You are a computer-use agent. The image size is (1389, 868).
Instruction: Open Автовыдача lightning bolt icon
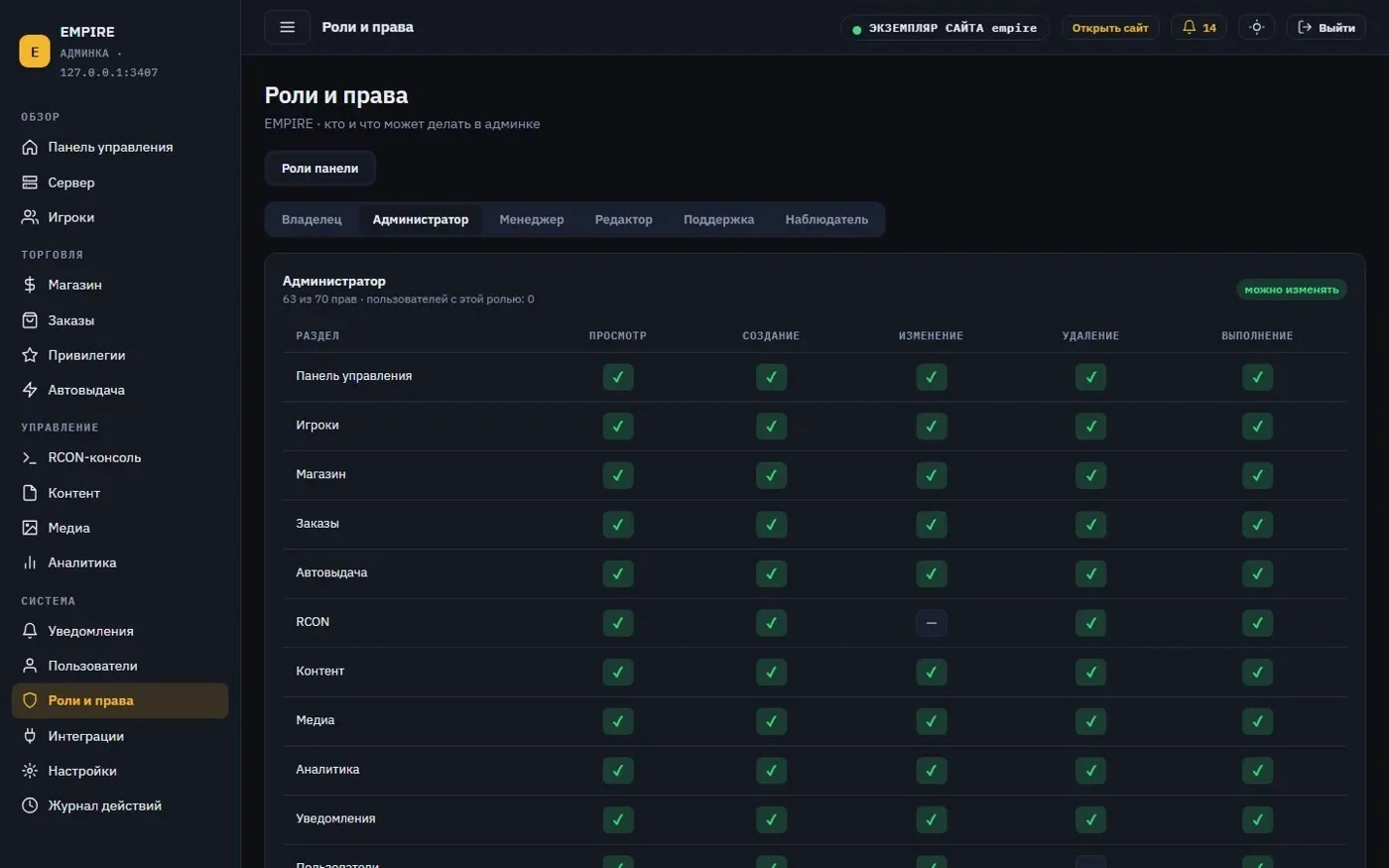[x=30, y=390]
